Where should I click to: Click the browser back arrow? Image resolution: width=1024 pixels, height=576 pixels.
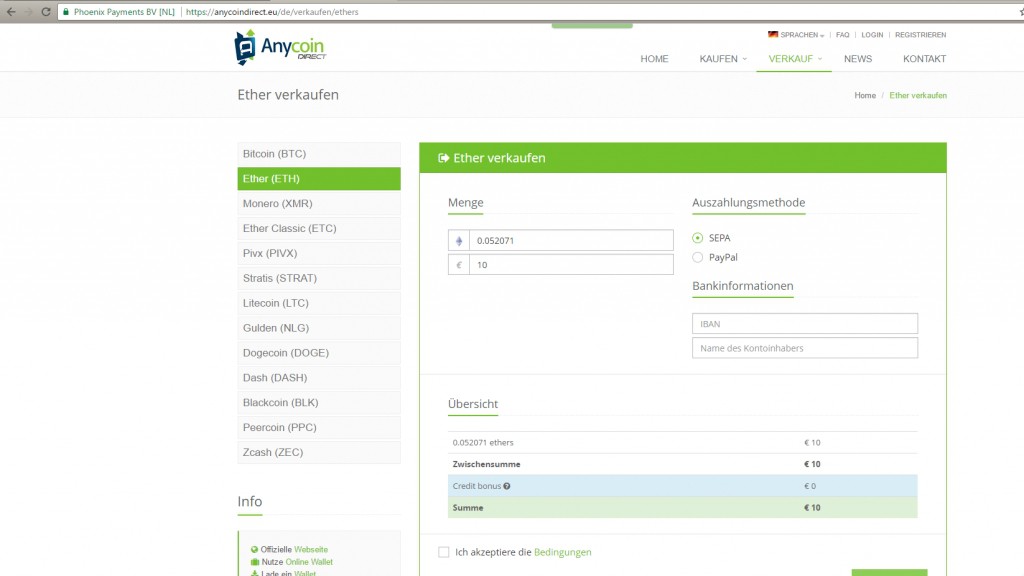(x=10, y=12)
